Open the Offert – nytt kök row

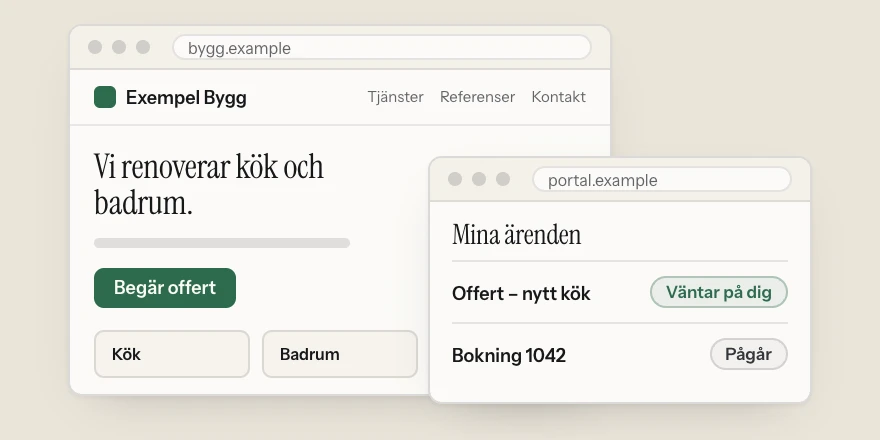(620, 292)
